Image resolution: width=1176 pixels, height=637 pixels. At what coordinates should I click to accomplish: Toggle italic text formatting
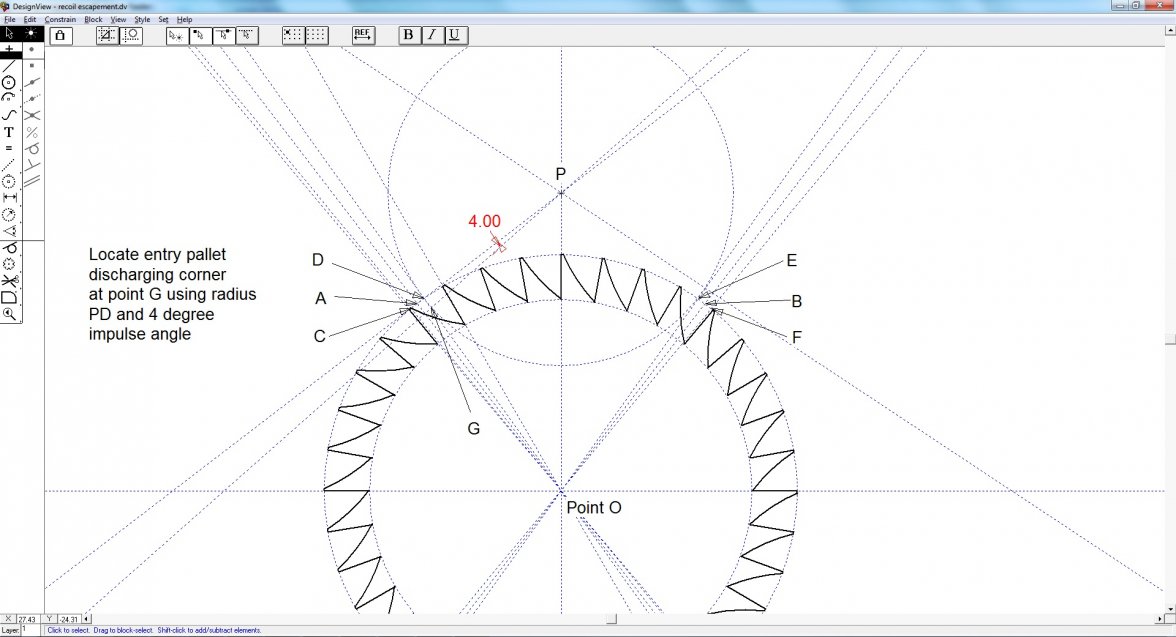point(431,35)
